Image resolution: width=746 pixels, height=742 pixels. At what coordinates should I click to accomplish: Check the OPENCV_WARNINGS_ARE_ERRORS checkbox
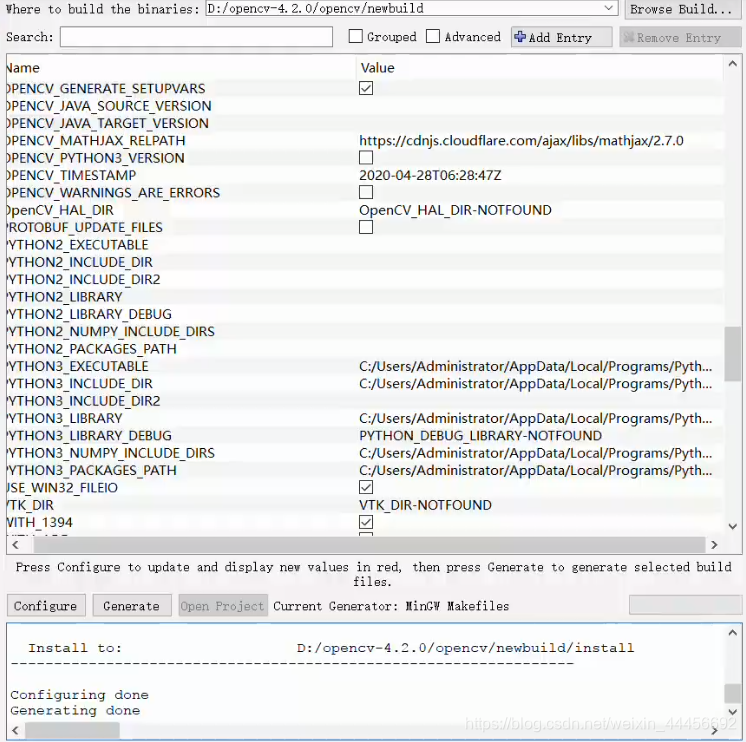click(x=366, y=193)
